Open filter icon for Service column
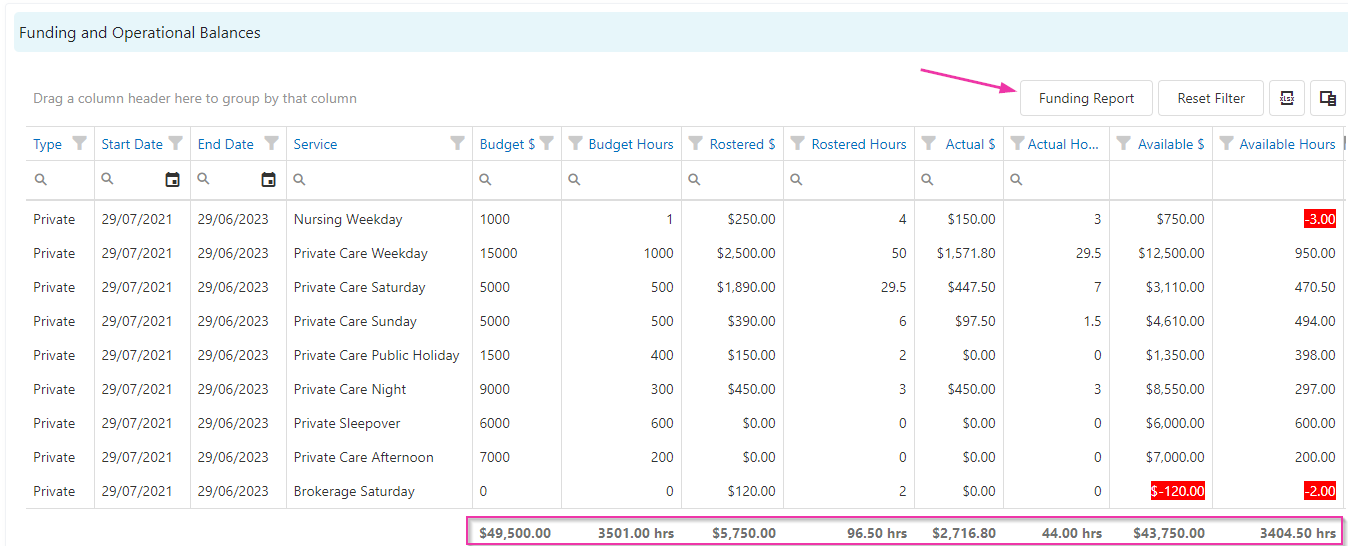Viewport: 1348px width, 546px height. click(458, 143)
